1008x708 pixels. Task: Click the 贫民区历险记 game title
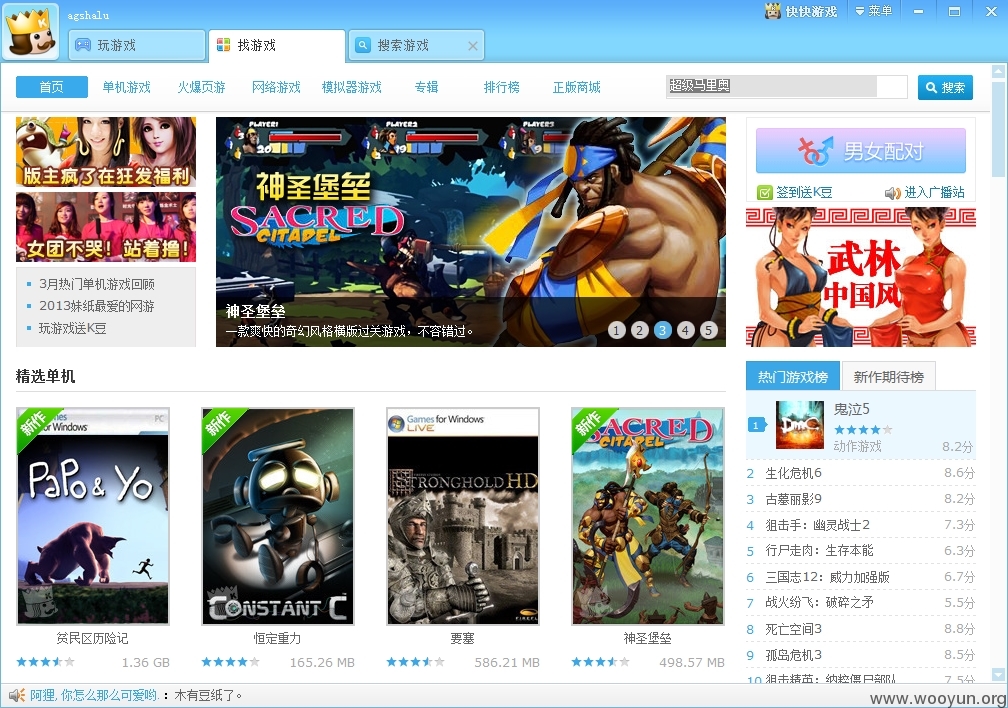pyautogui.click(x=93, y=638)
